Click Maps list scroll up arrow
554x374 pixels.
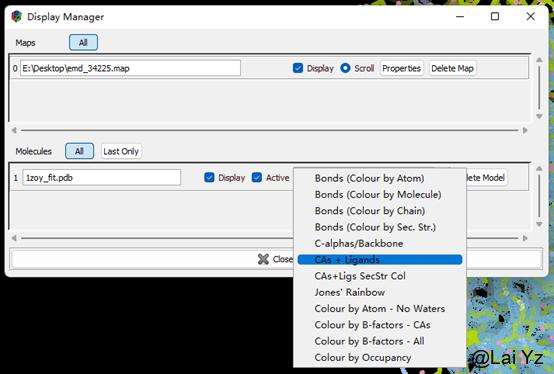[539, 60]
